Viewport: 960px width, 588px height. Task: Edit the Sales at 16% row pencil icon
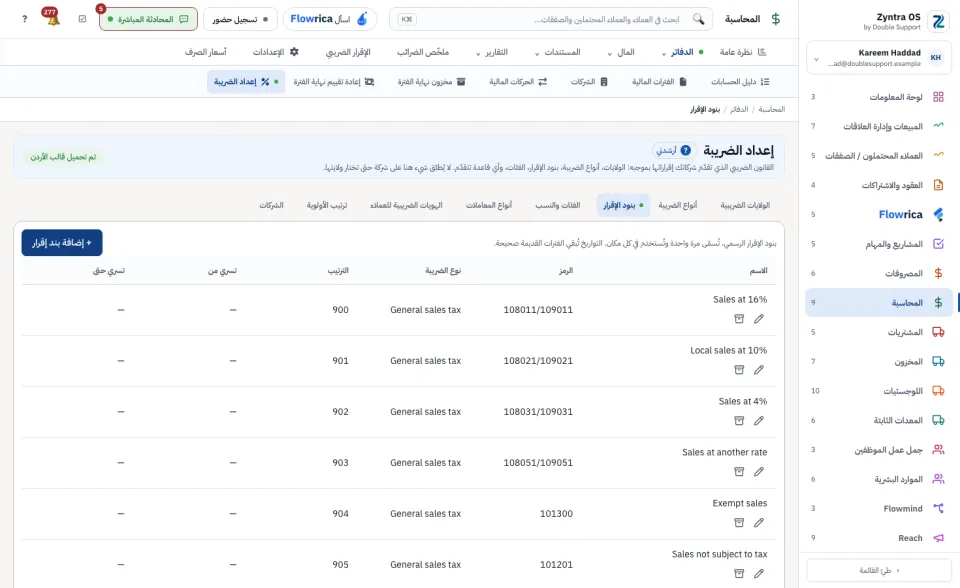tap(759, 318)
